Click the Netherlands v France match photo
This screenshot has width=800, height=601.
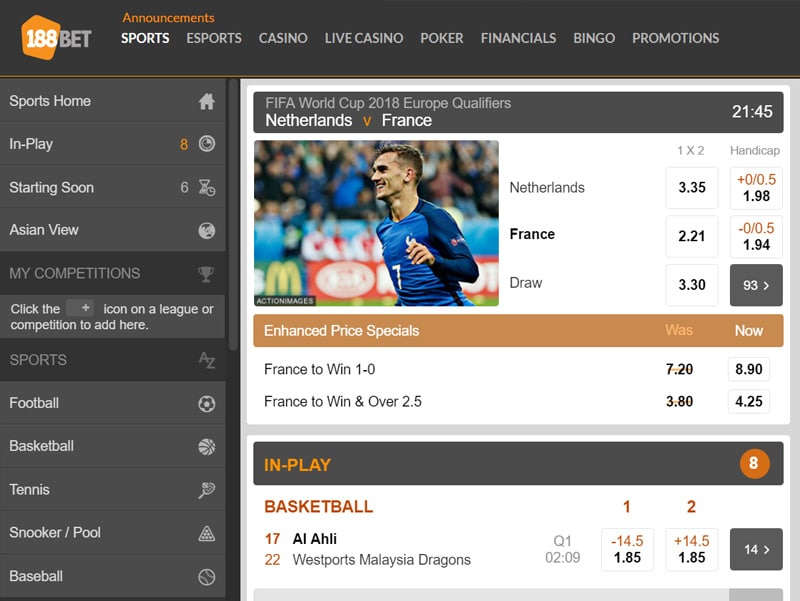376,223
